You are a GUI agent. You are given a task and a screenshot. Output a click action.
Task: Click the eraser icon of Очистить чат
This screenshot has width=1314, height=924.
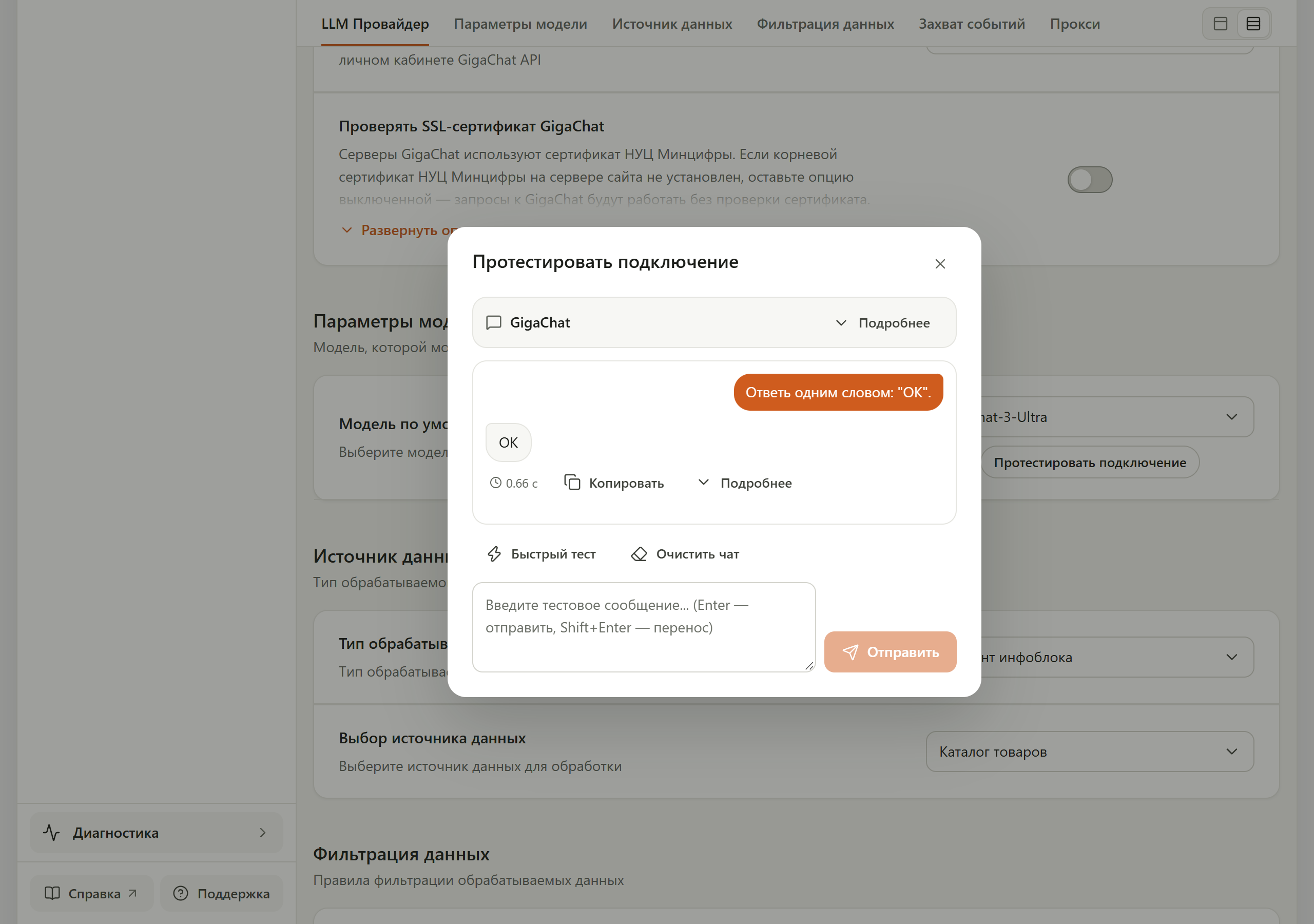(639, 553)
